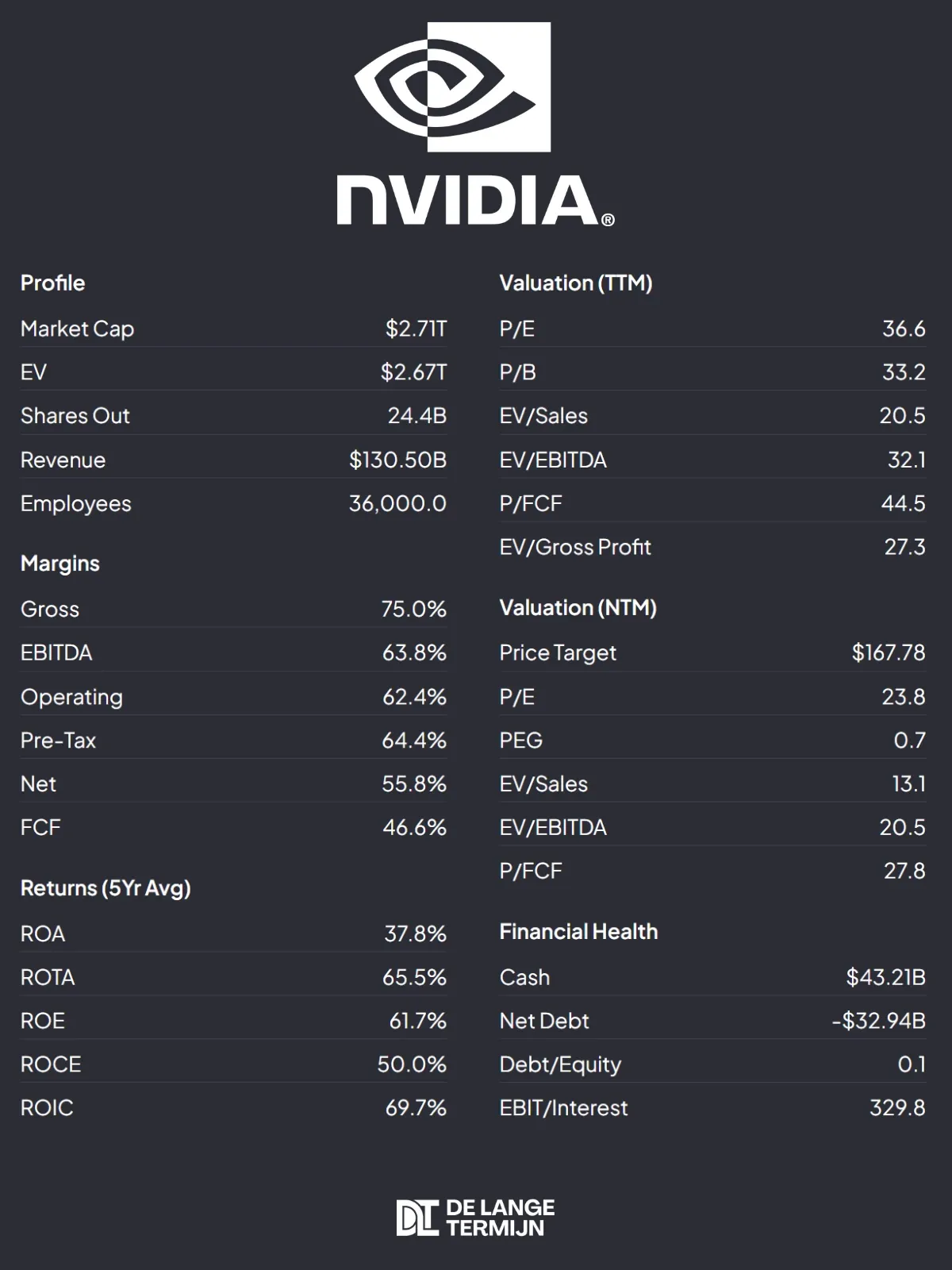Click the Margins section heading
Screen dimensions: 952x1270
(x=60, y=564)
